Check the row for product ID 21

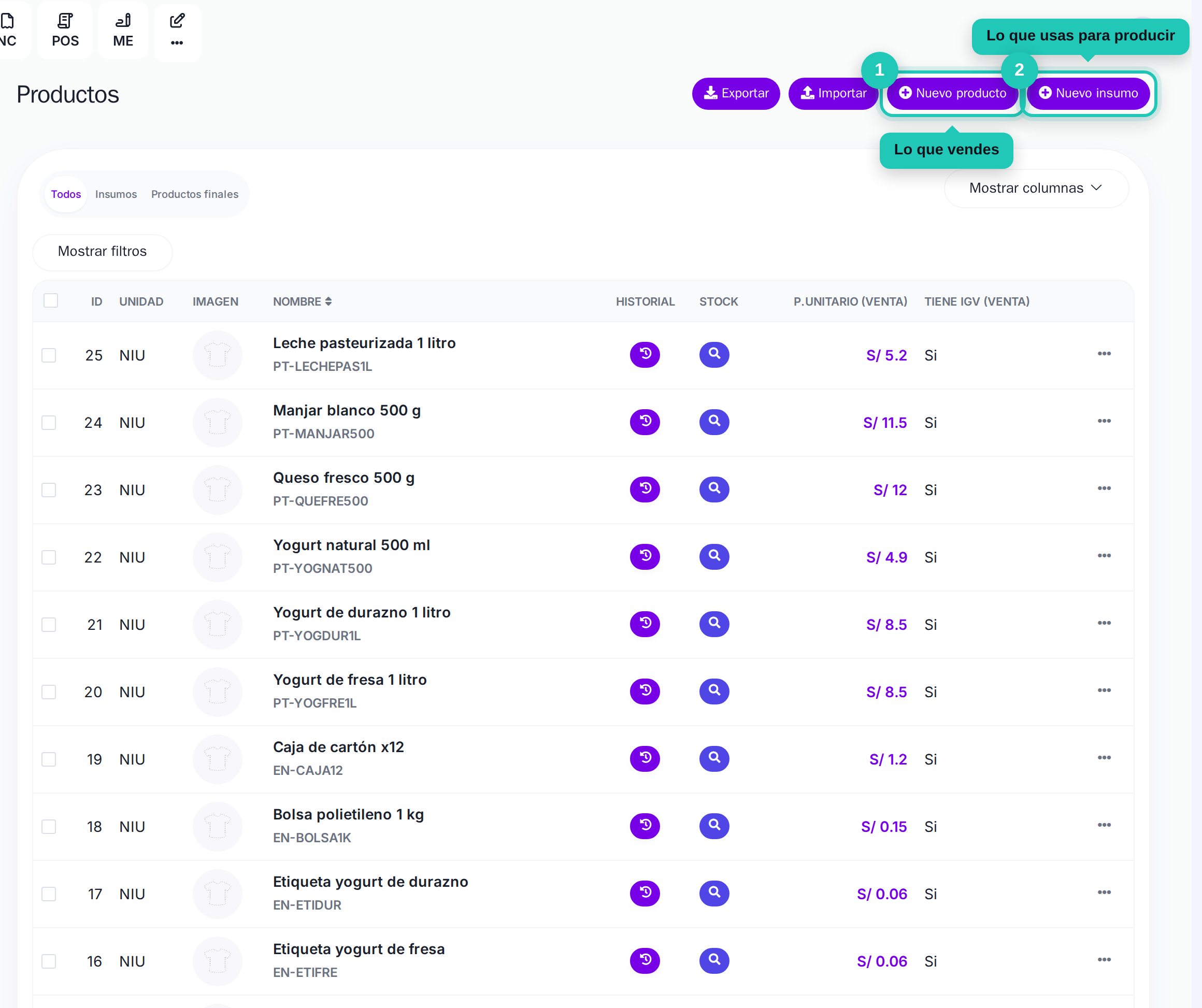click(x=49, y=625)
